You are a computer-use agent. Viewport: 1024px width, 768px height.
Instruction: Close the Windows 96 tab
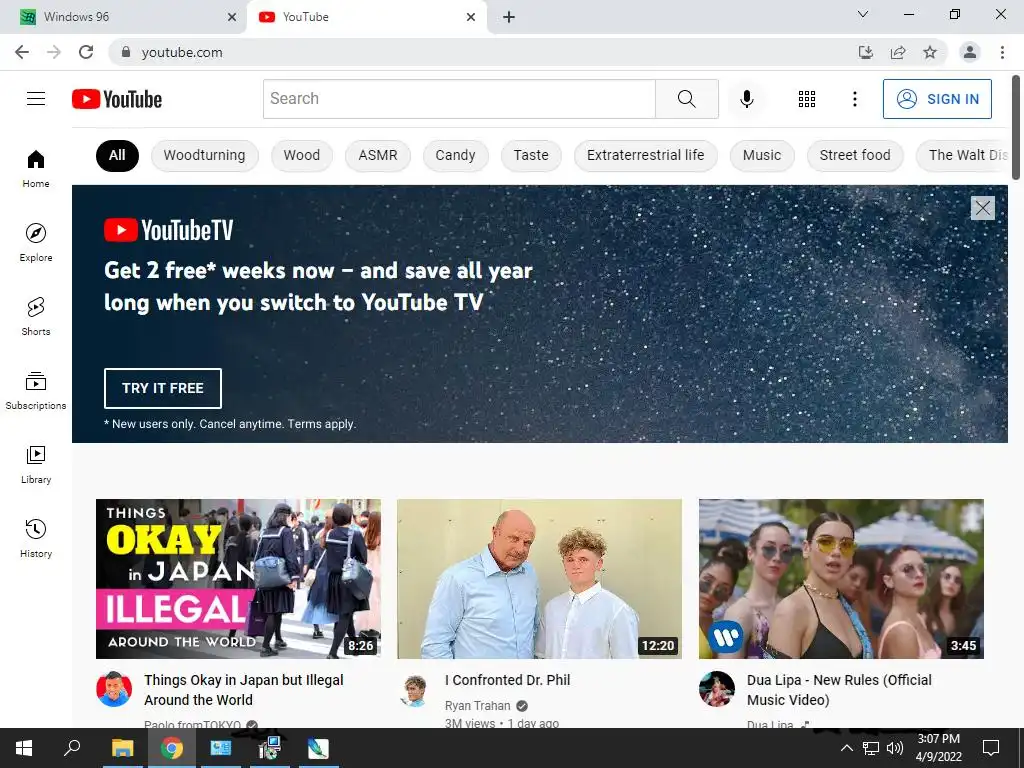tap(232, 17)
